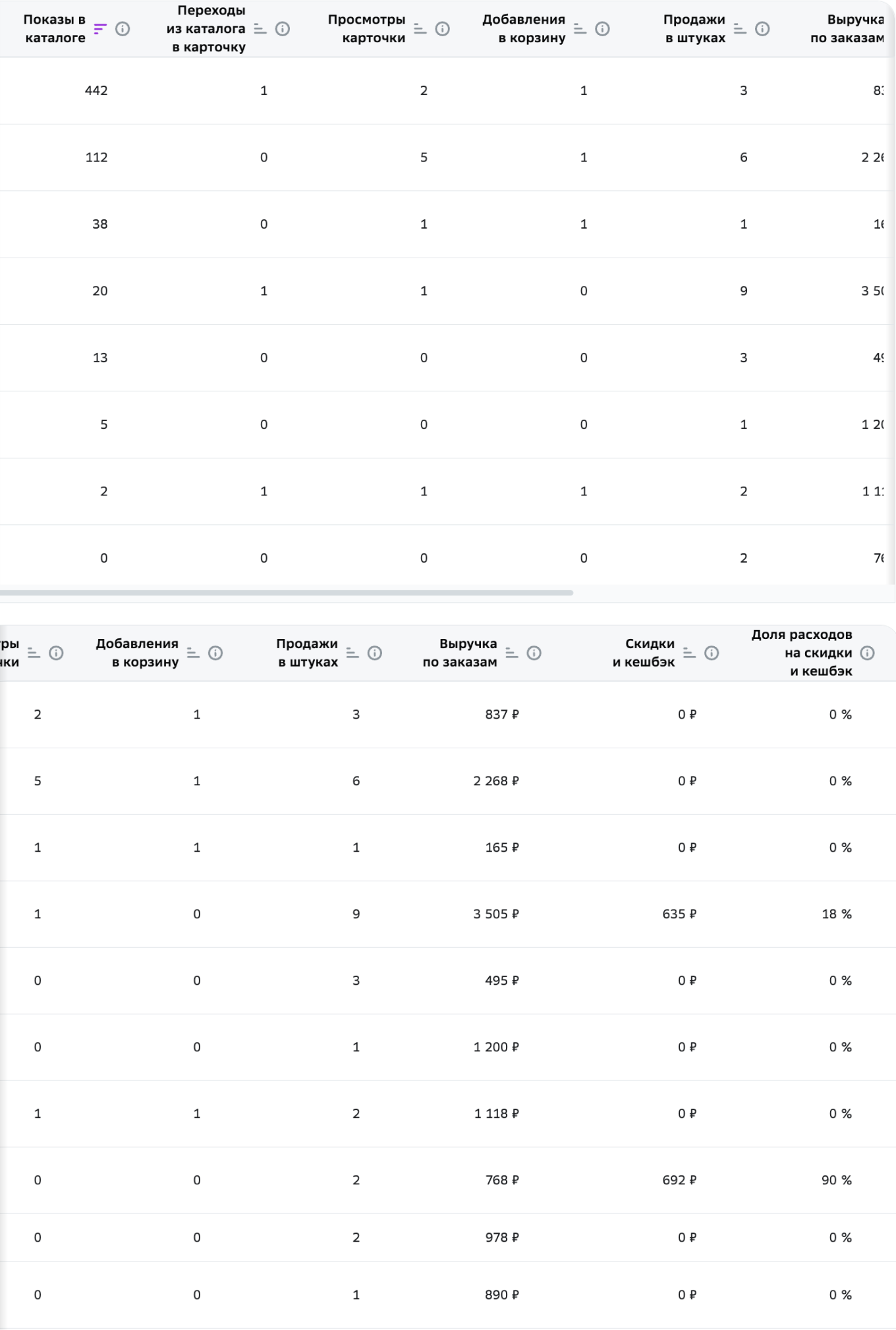Select the 18 % discount share cell
The width and height of the screenshot is (896, 1330).
[x=837, y=914]
